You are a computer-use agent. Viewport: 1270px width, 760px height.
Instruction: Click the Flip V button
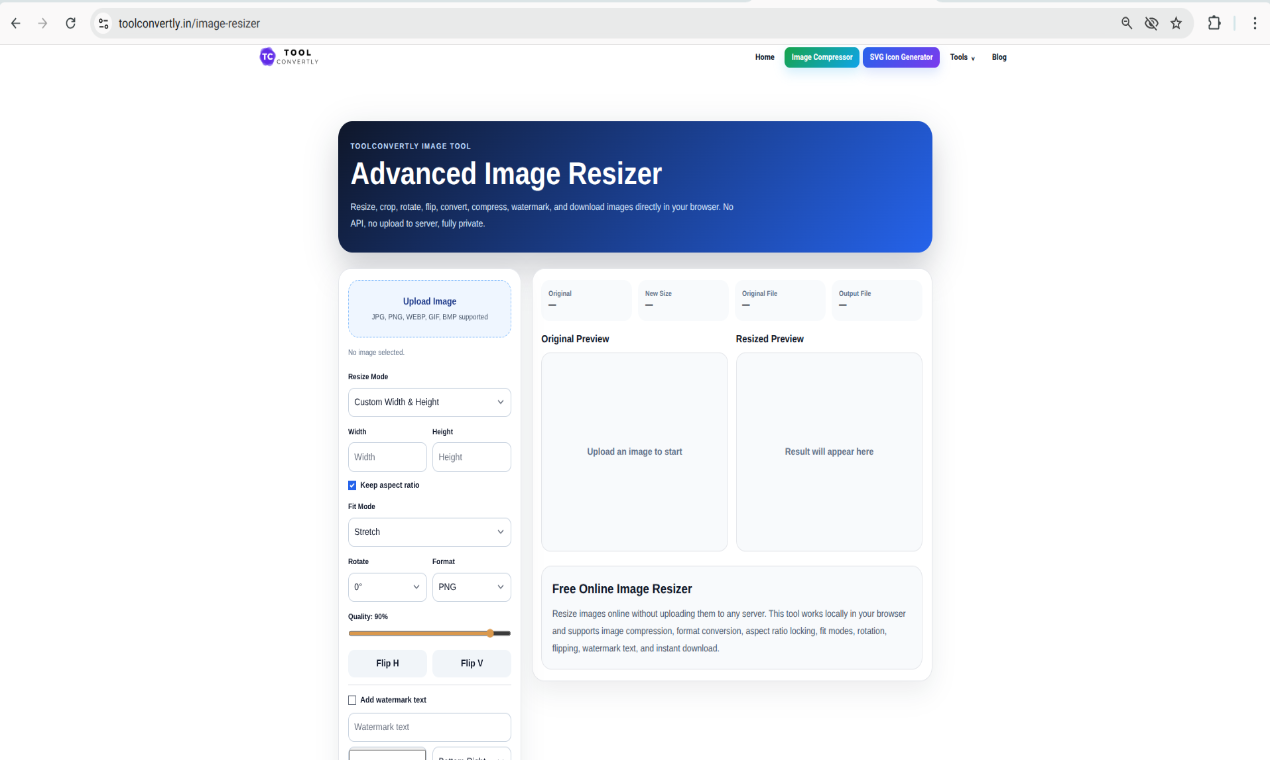(x=471, y=663)
